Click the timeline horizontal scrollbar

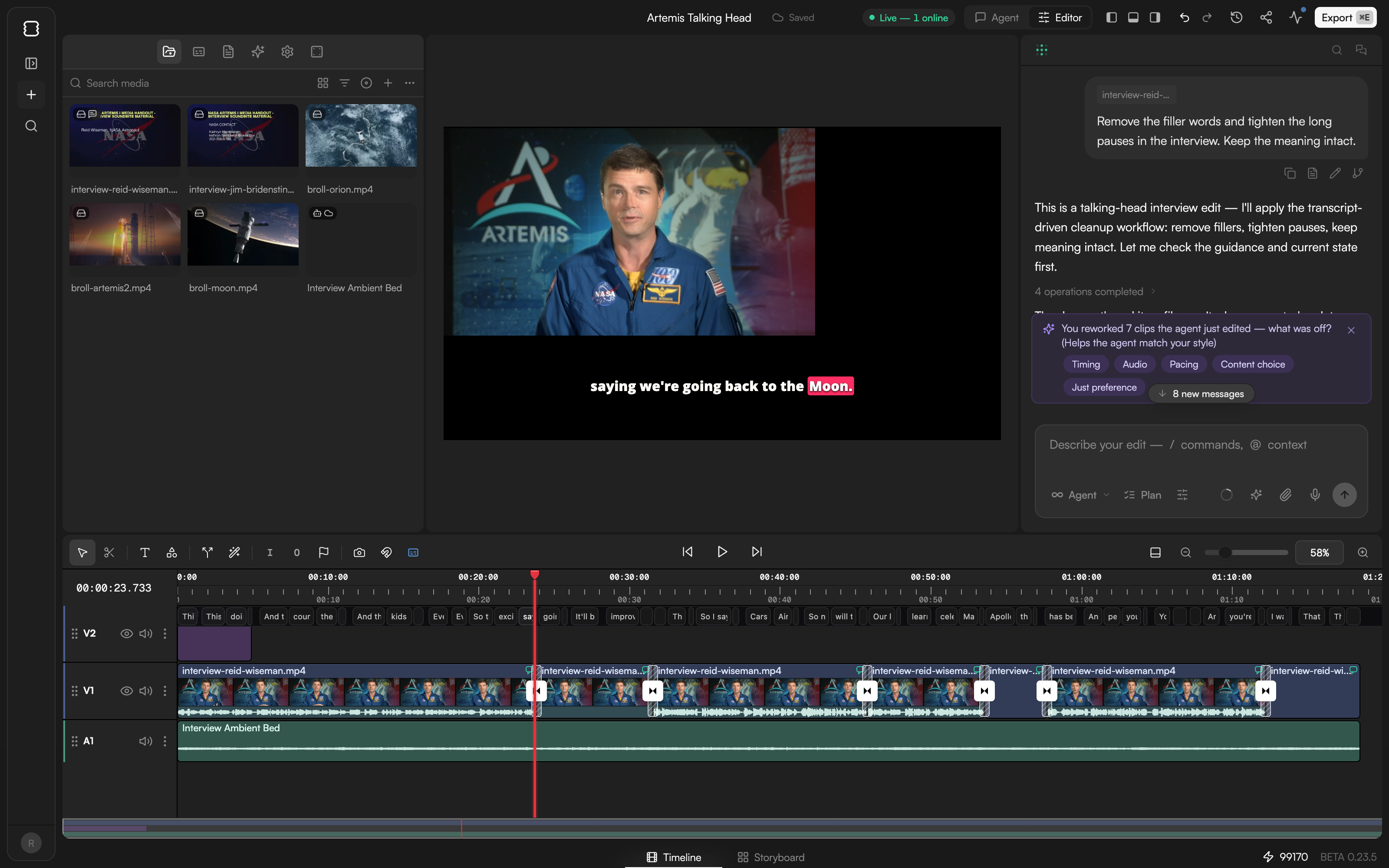(722, 829)
